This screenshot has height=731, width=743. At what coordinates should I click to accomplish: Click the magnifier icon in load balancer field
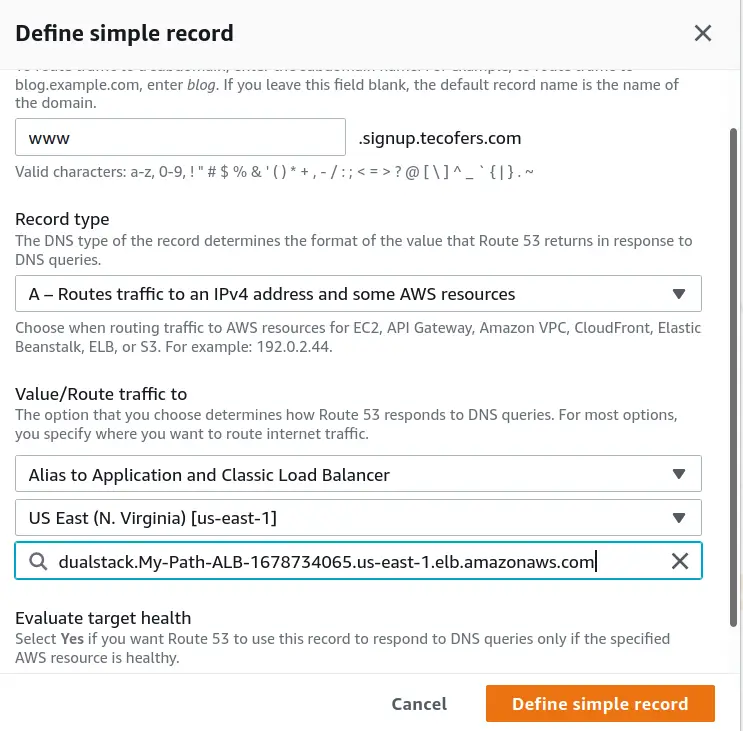click(x=38, y=562)
